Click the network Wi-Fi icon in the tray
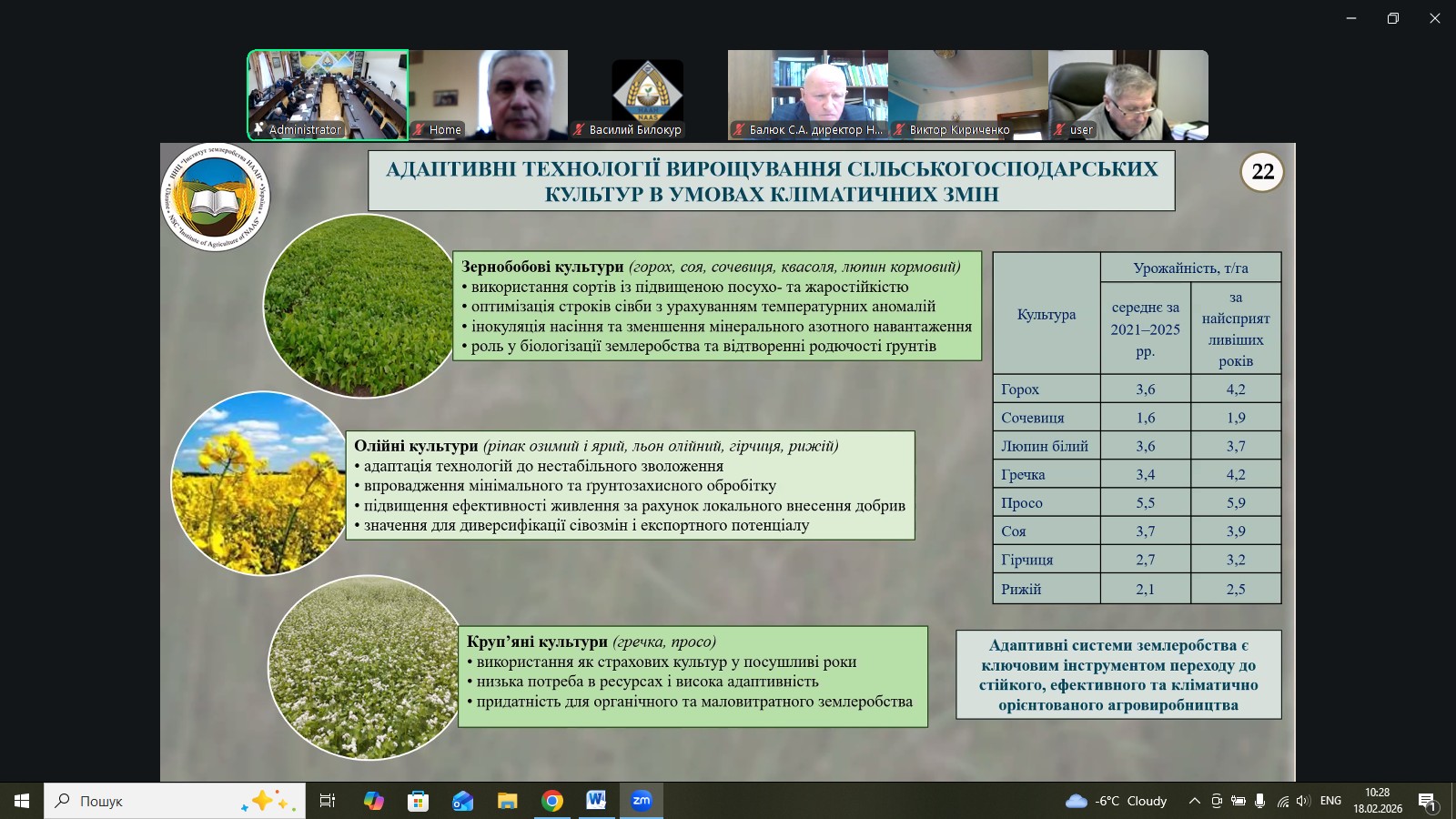 [x=1282, y=801]
